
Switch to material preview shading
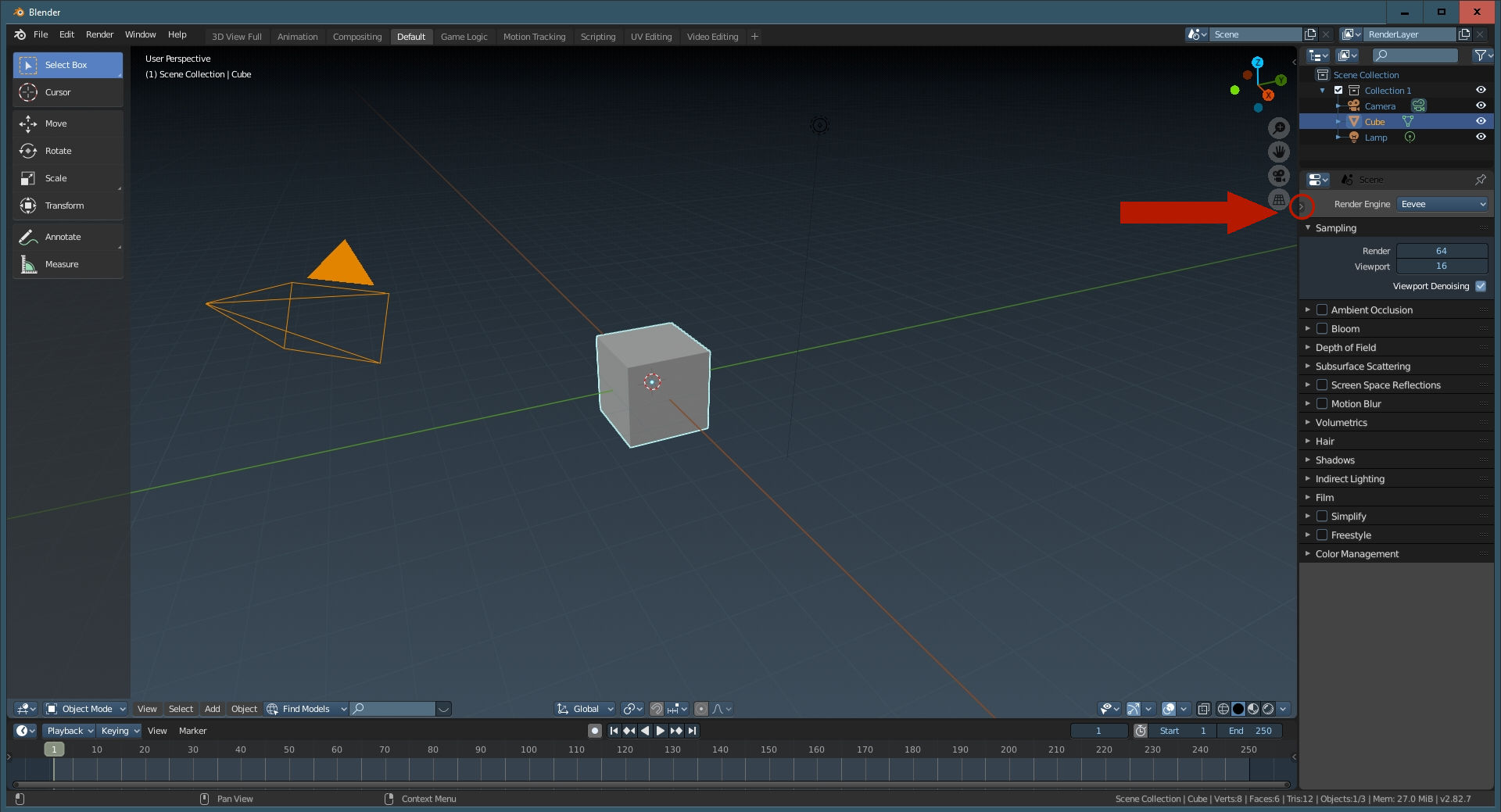point(1253,709)
